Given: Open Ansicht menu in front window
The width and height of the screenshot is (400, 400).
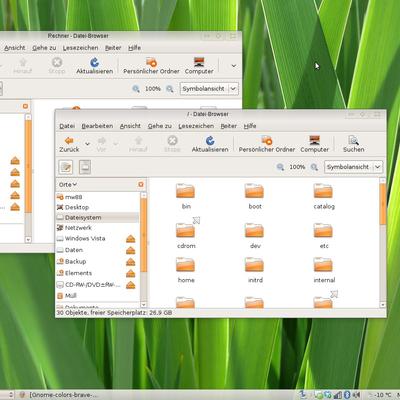Looking at the screenshot, I should [130, 126].
